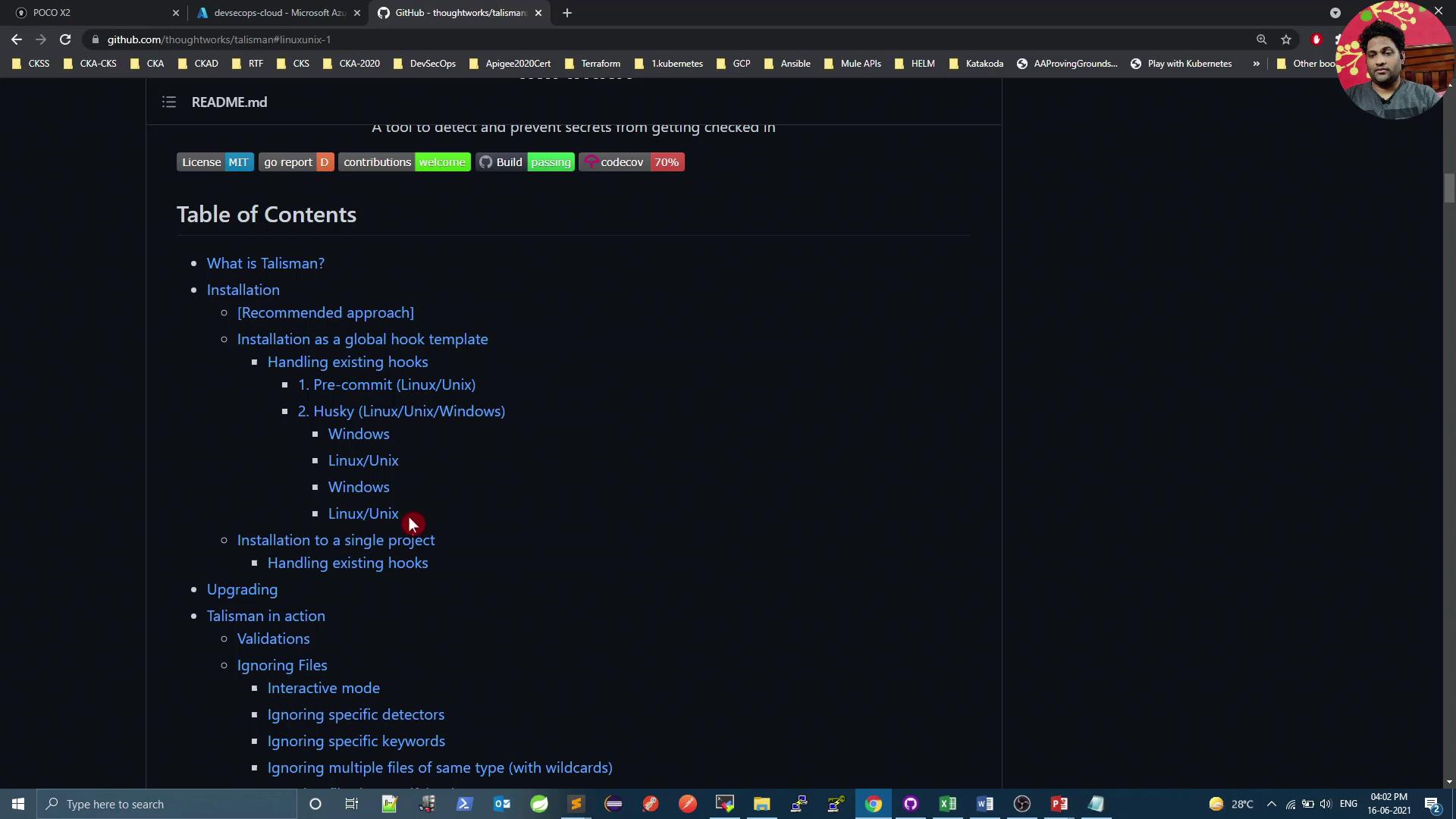Open 'Ignoring specific detectors' link
Image resolution: width=1456 pixels, height=819 pixels.
356,714
